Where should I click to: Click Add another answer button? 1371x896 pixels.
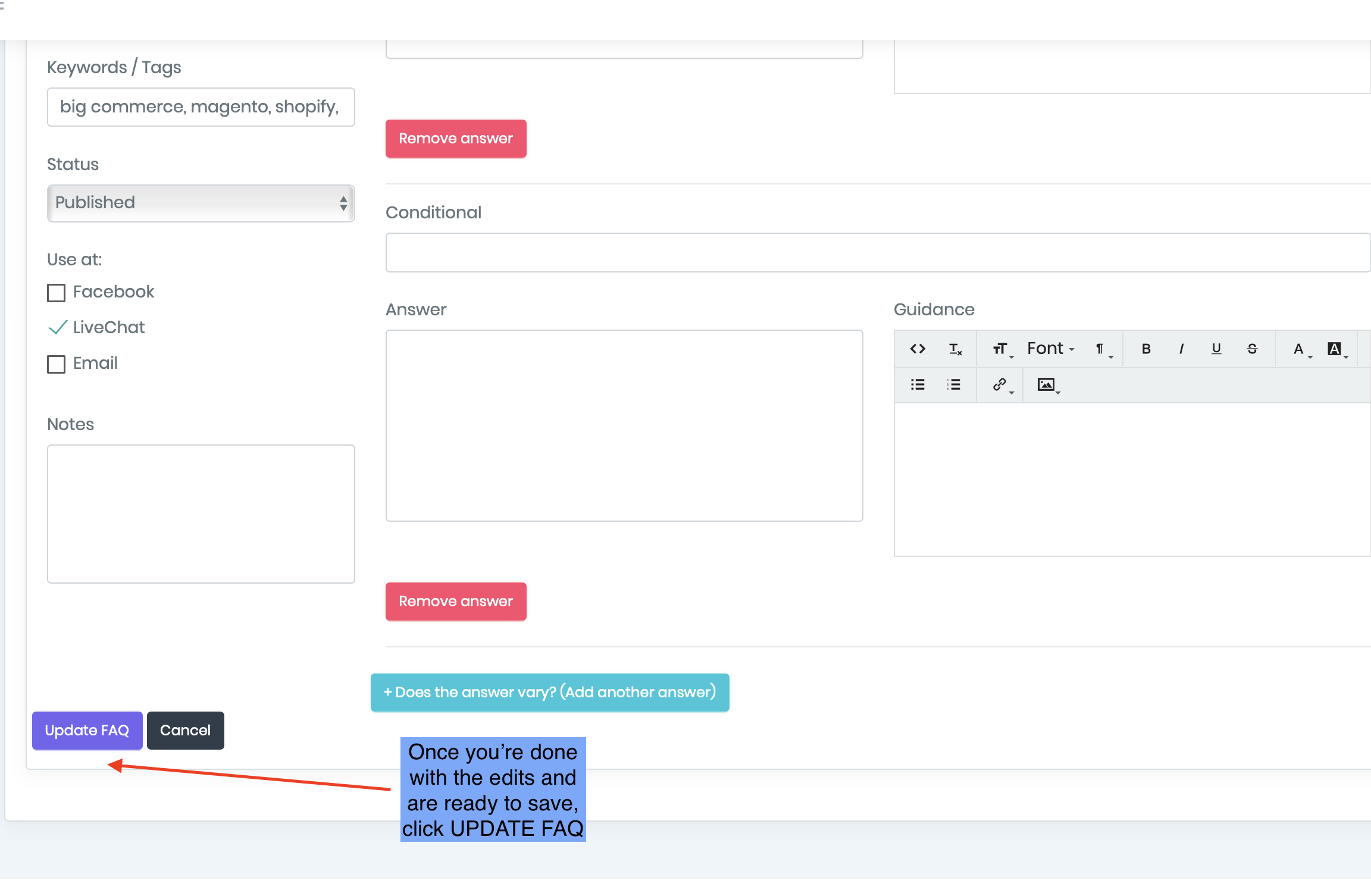pyautogui.click(x=549, y=693)
